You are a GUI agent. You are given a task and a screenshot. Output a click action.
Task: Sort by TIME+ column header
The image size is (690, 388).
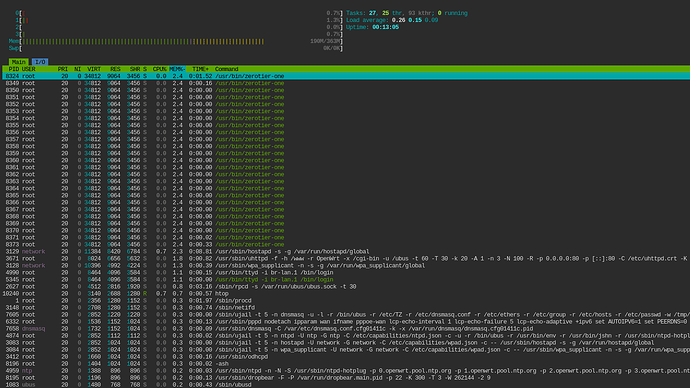[x=200, y=69]
